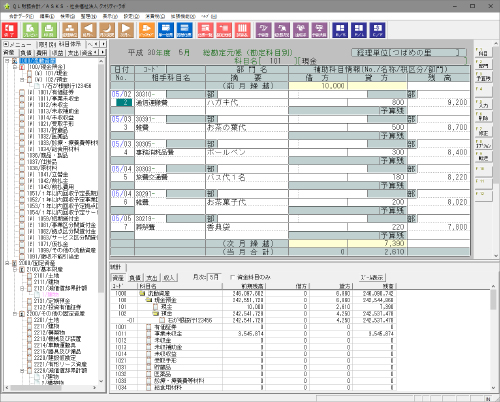Toggle the 資金科目のみ checkbox
Screen dimensions: 500x402
click(233, 277)
